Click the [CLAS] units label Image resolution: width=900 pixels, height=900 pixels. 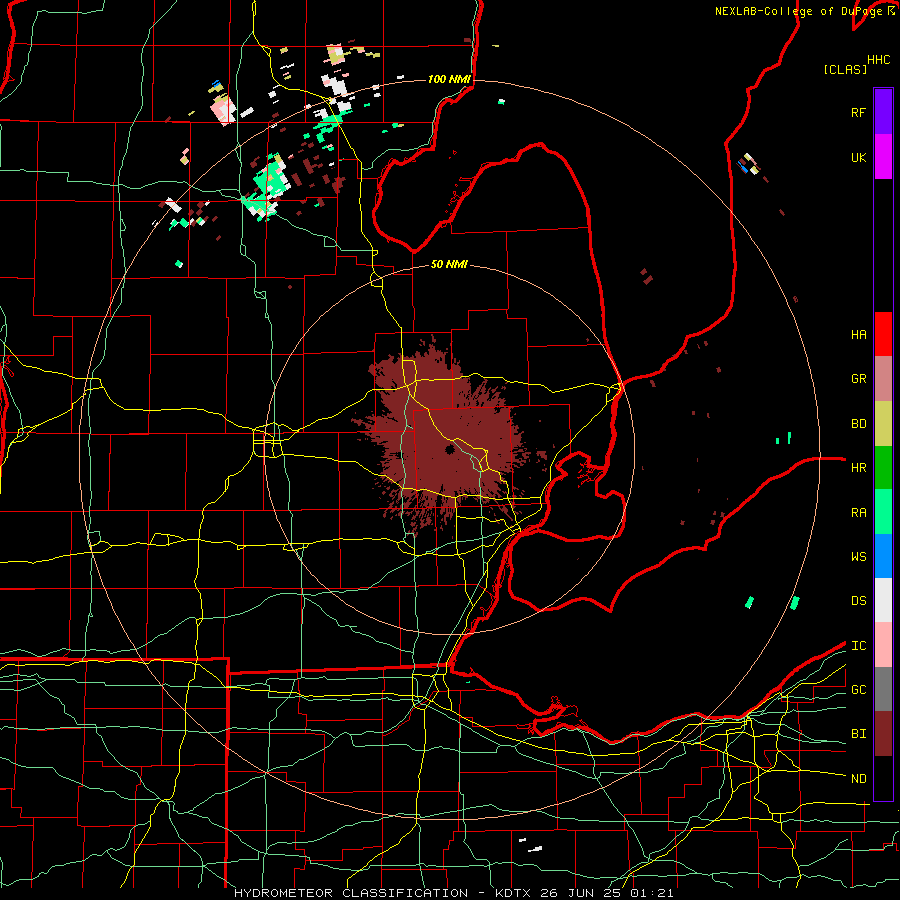point(845,69)
